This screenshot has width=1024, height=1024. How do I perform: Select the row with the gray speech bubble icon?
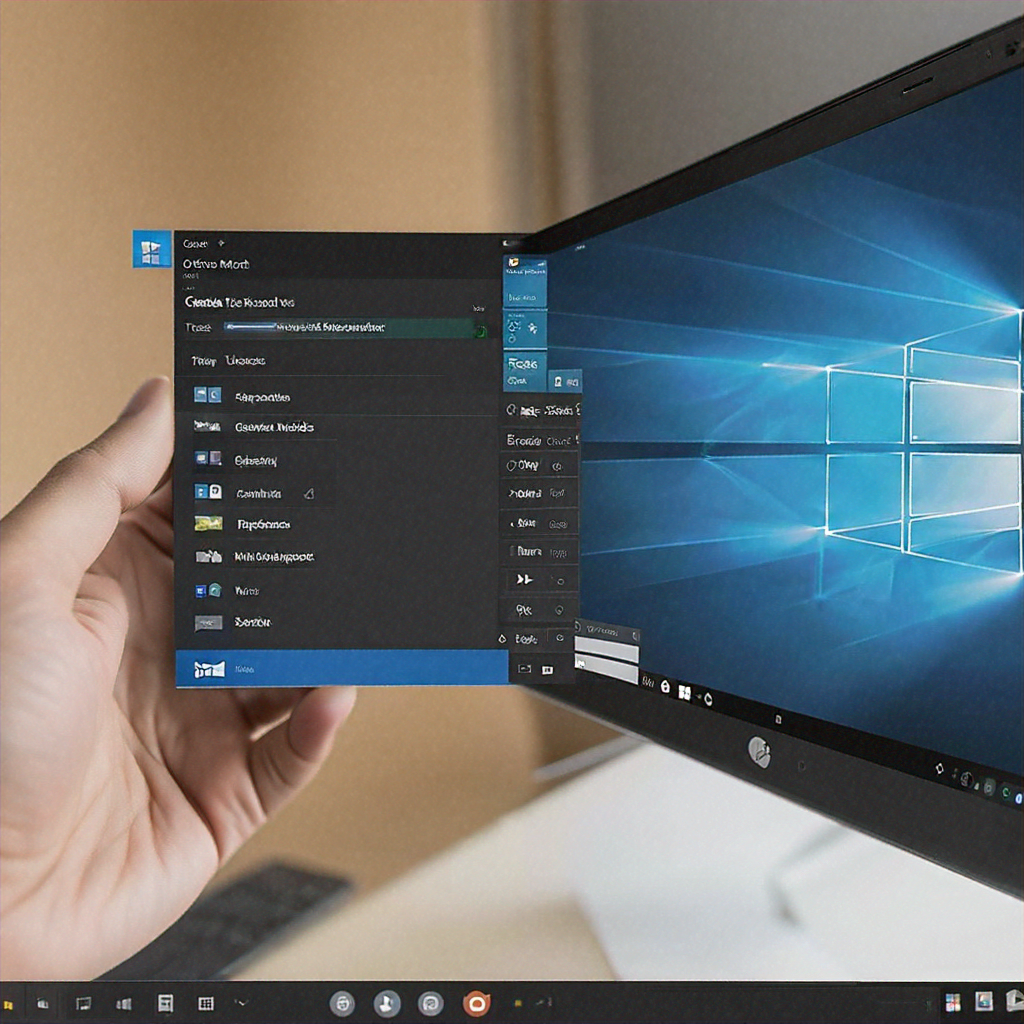[x=336, y=622]
